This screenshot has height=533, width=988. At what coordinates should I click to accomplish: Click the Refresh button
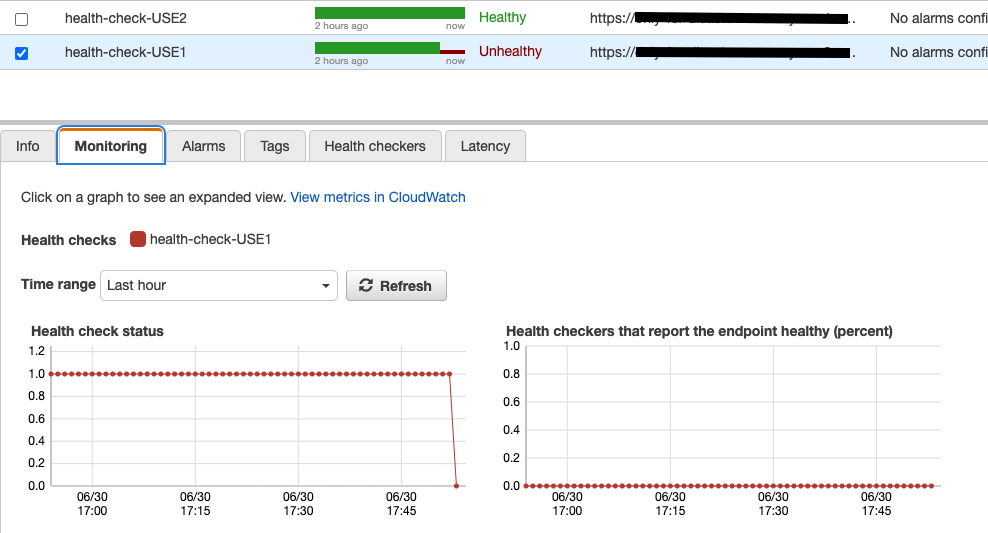click(x=396, y=285)
